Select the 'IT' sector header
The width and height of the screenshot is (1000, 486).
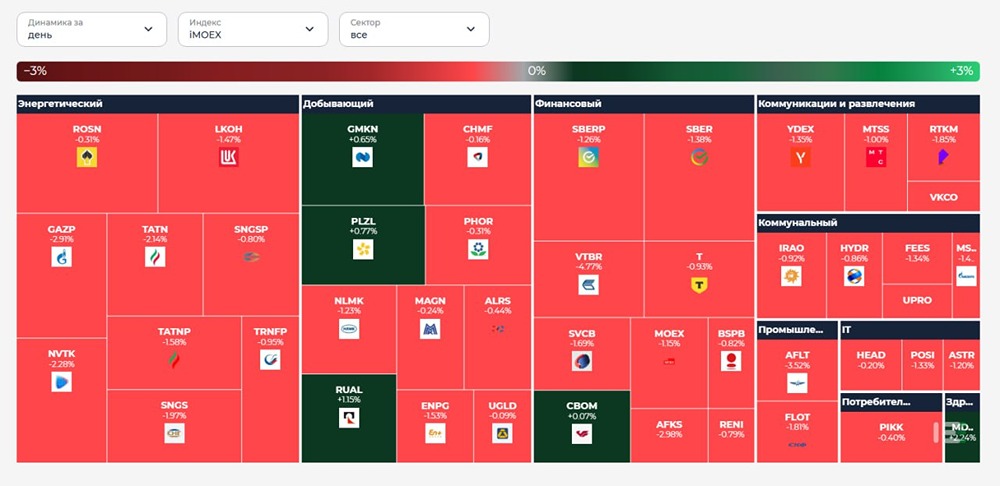pos(909,330)
